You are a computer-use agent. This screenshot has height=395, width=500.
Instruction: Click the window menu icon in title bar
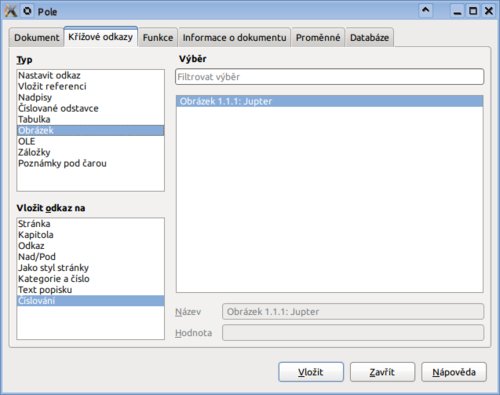coord(11,11)
